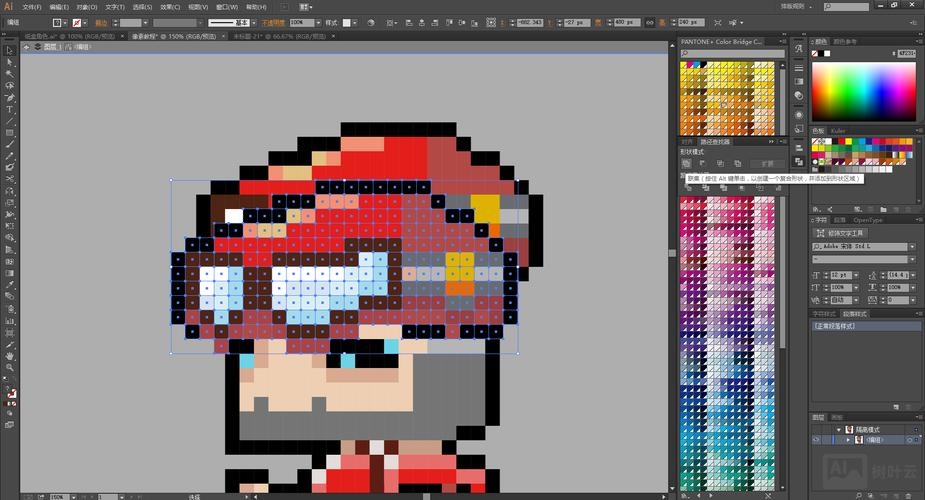The image size is (925, 500).
Task: Click the Pathfinder dock icon
Action: pos(799,161)
